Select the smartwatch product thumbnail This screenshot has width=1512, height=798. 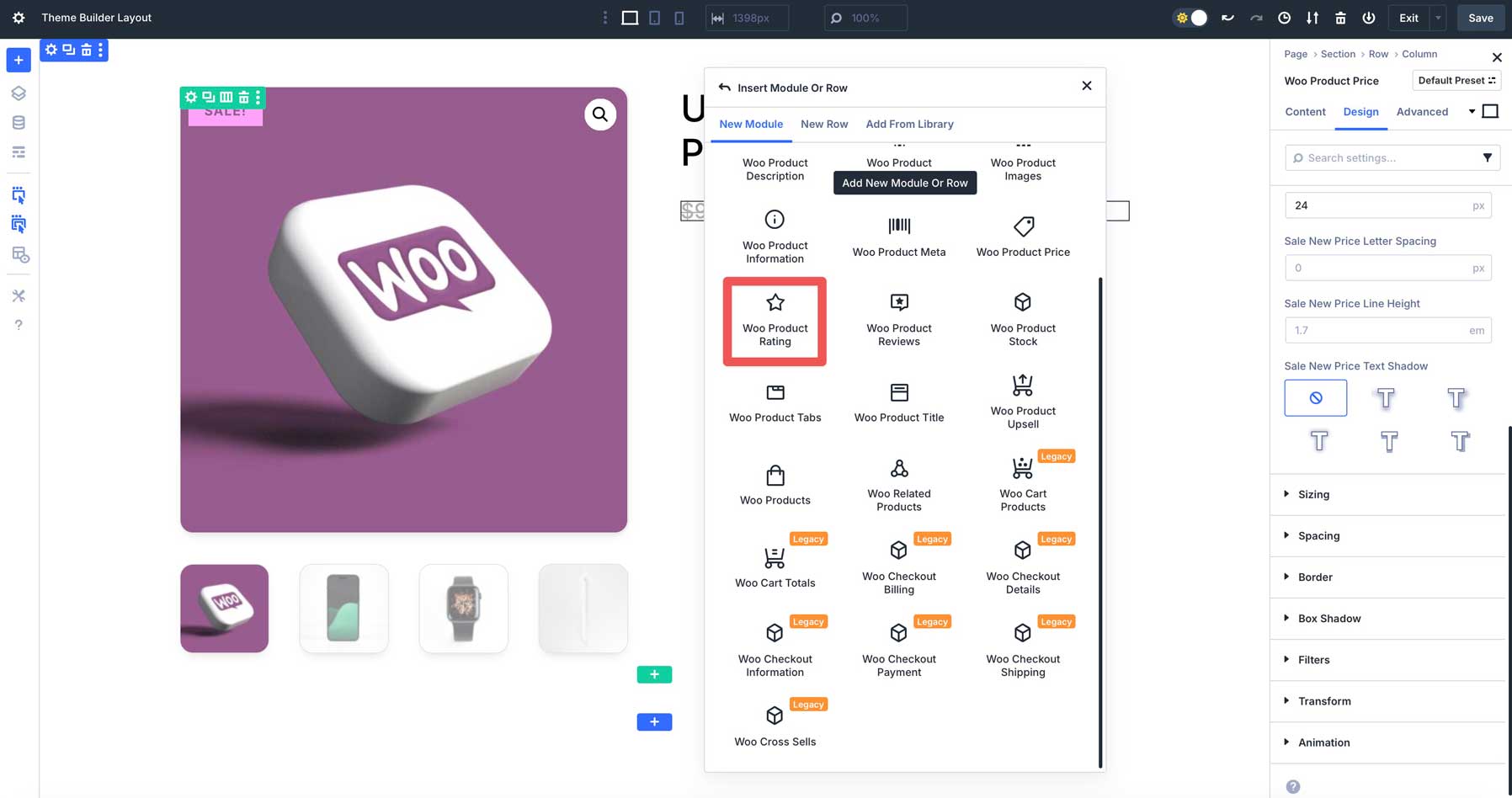463,608
